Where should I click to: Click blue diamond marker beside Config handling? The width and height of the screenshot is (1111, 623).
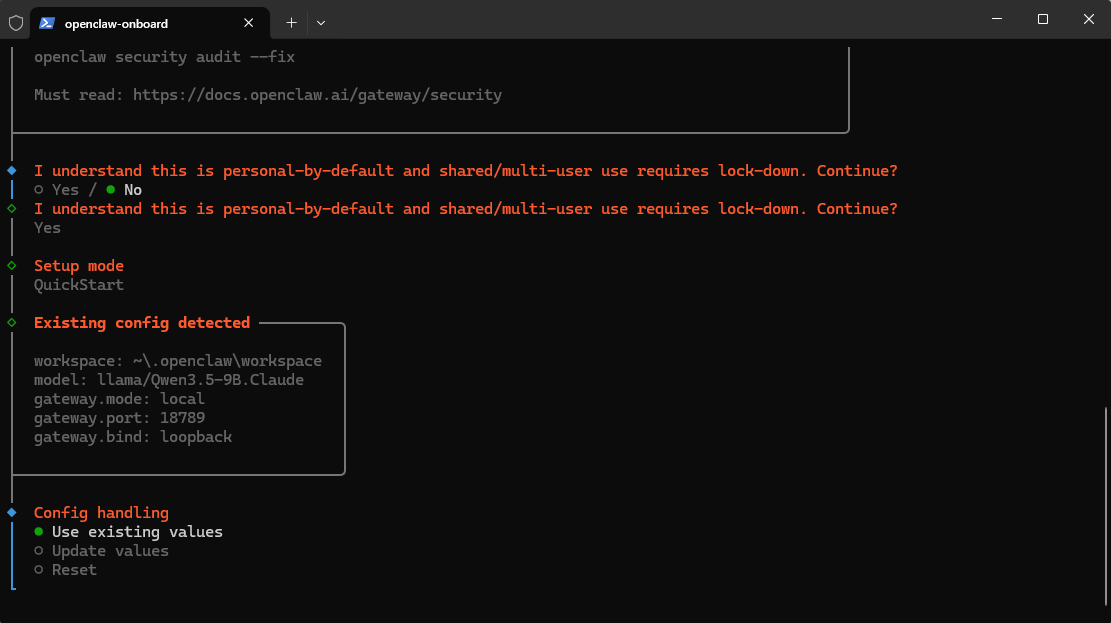pos(12,512)
